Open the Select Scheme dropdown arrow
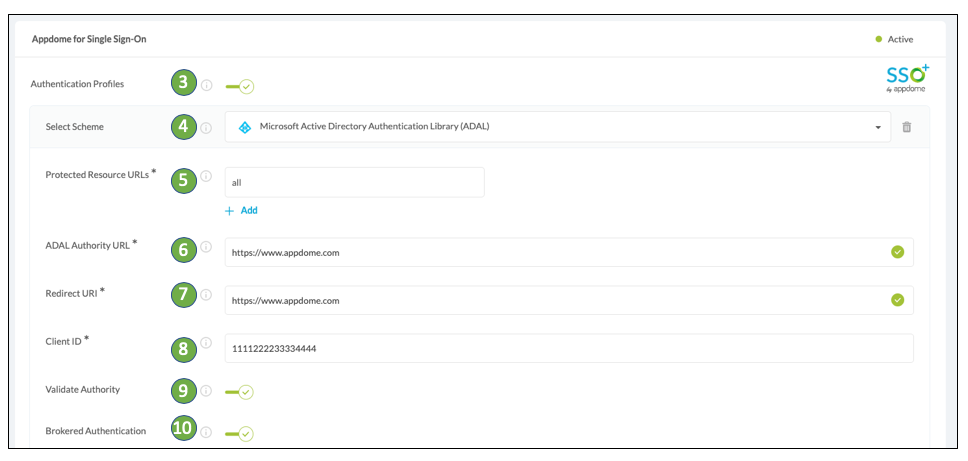 [878, 127]
